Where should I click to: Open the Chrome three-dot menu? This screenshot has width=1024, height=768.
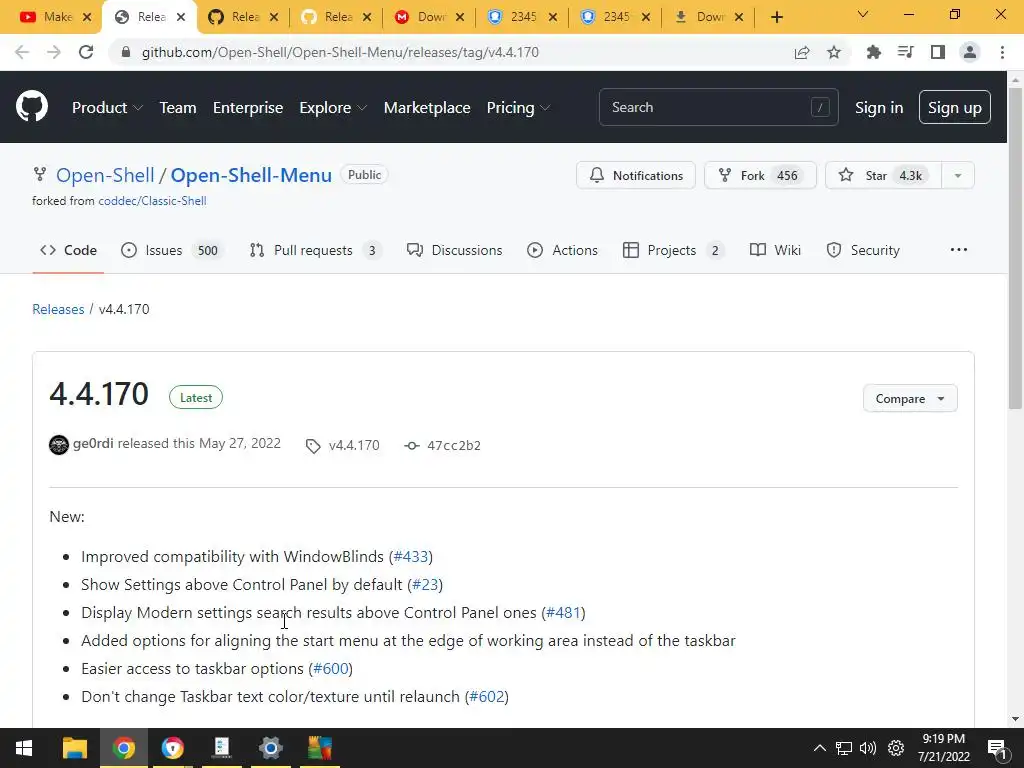click(x=1002, y=52)
